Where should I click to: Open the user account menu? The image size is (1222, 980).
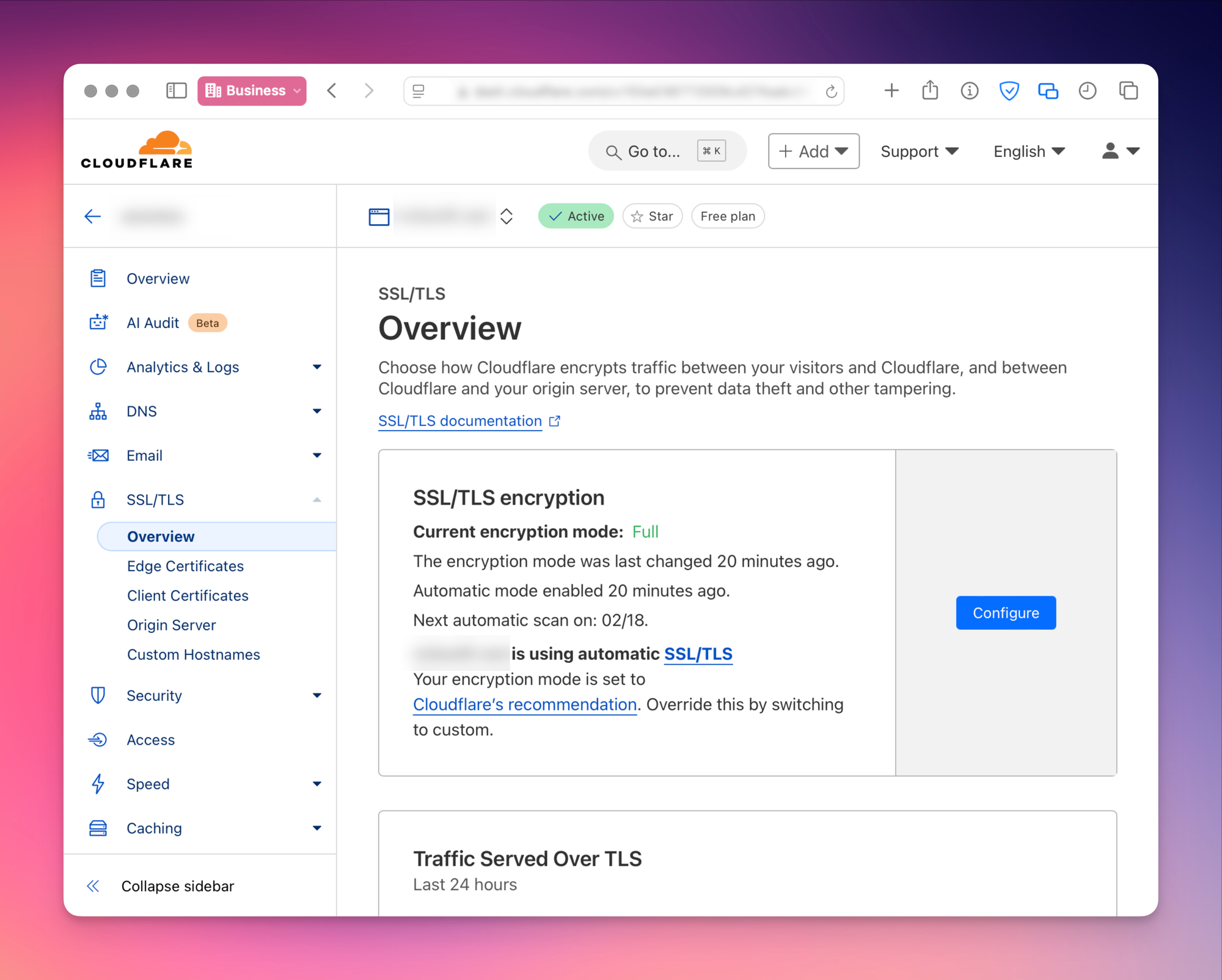(x=1120, y=152)
